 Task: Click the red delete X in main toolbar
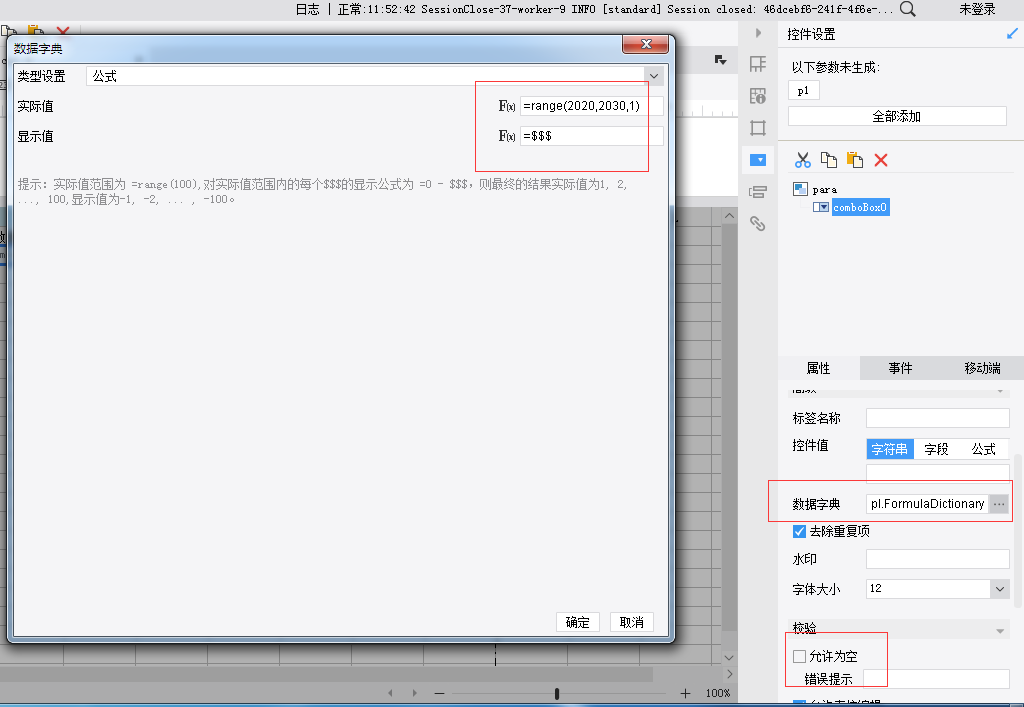[63, 31]
